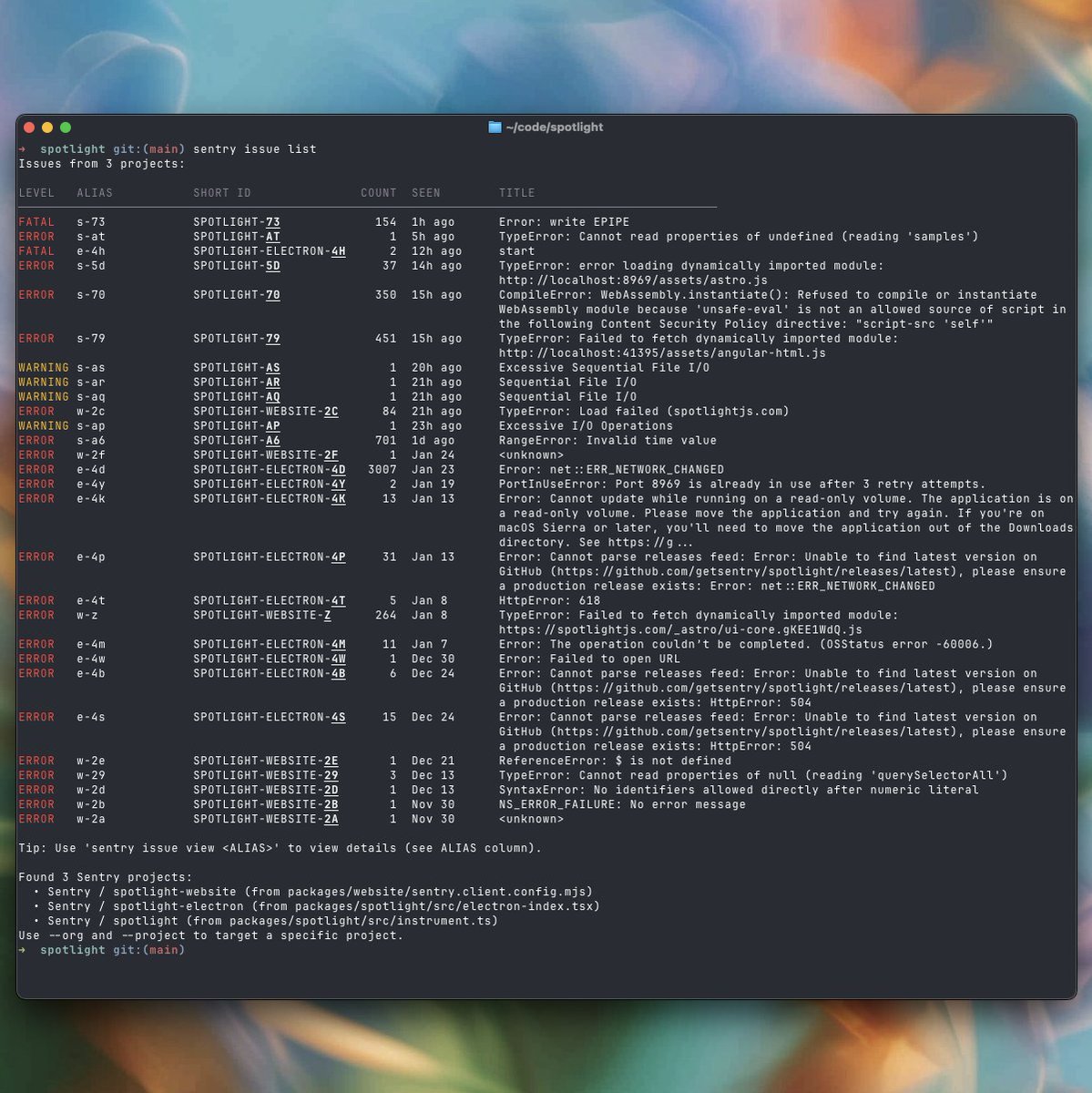The height and width of the screenshot is (1093, 1092).
Task: Click the LEVEL column header
Action: click(36, 193)
